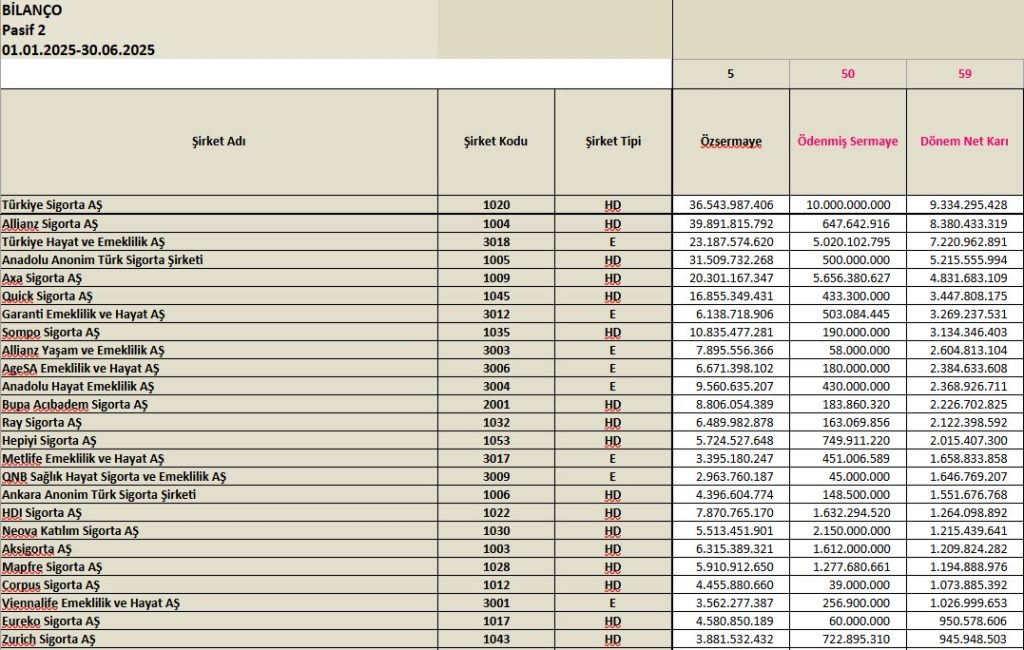
Task: Select the Sompo Sigorta AŞ cell
Action: pyautogui.click(x=219, y=333)
